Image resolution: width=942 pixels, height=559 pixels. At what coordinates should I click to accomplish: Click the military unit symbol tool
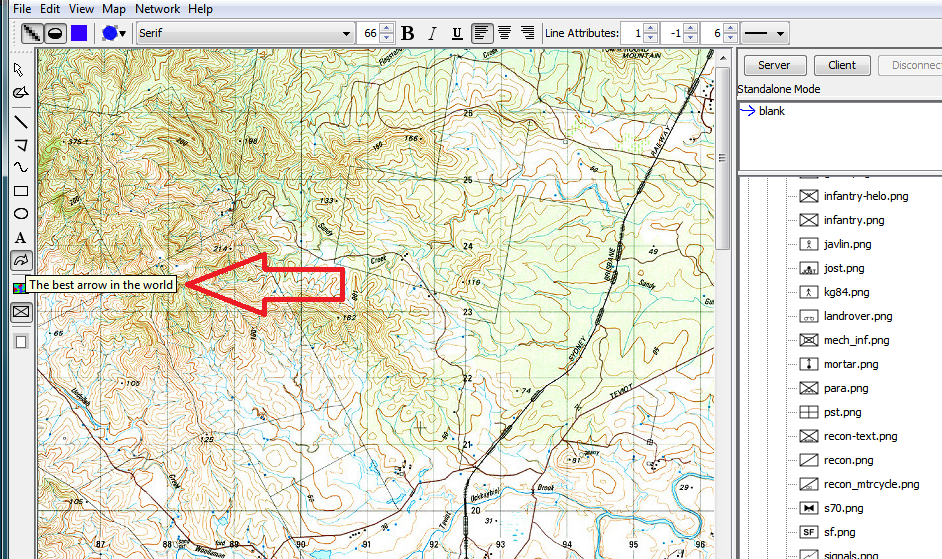20,312
